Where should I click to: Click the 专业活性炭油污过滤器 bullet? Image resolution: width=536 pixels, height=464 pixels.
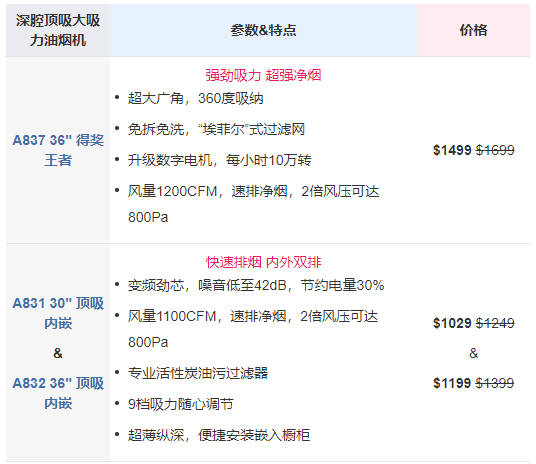coord(198,373)
